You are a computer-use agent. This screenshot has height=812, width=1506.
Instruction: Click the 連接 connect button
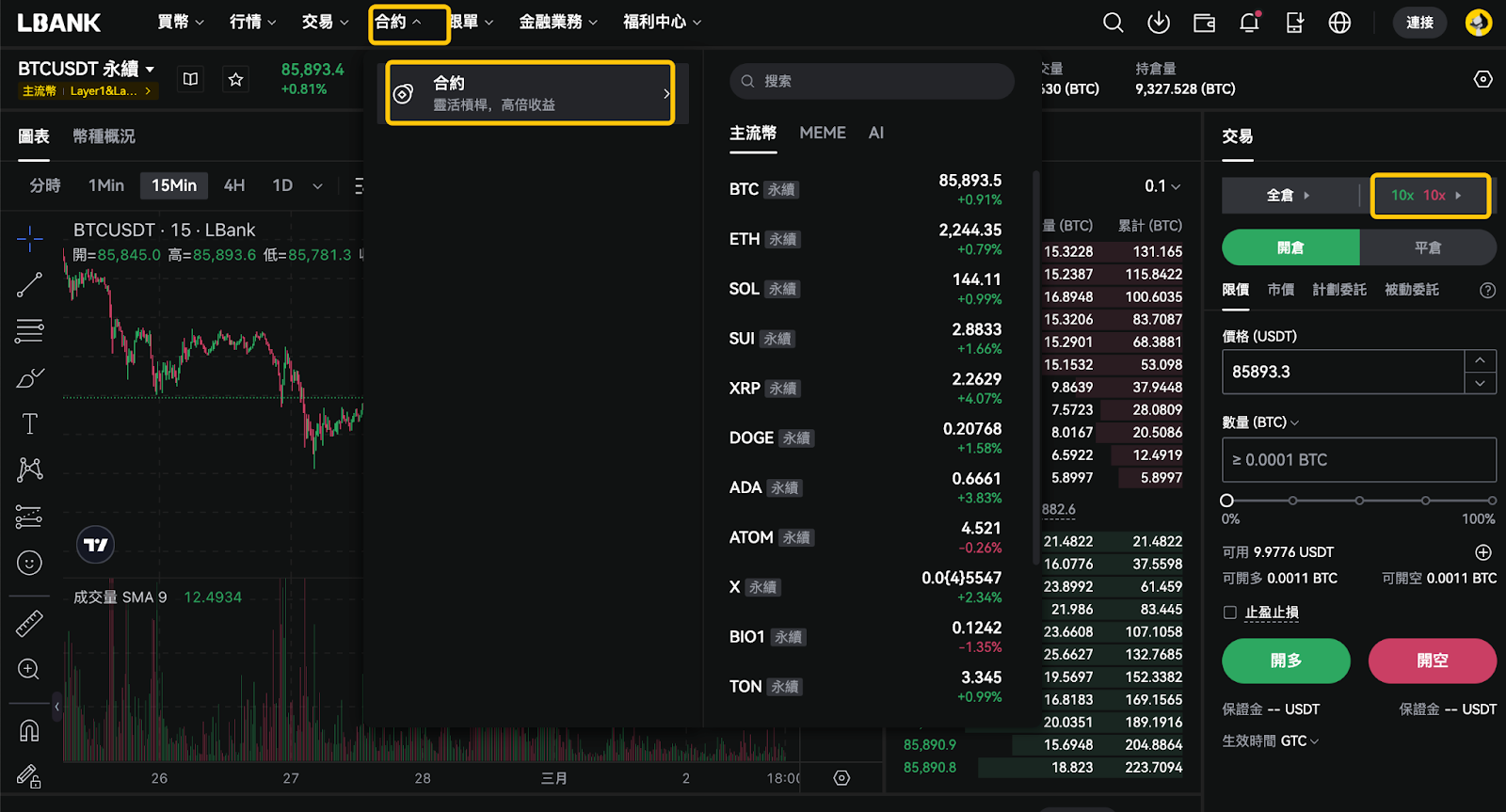(1419, 23)
